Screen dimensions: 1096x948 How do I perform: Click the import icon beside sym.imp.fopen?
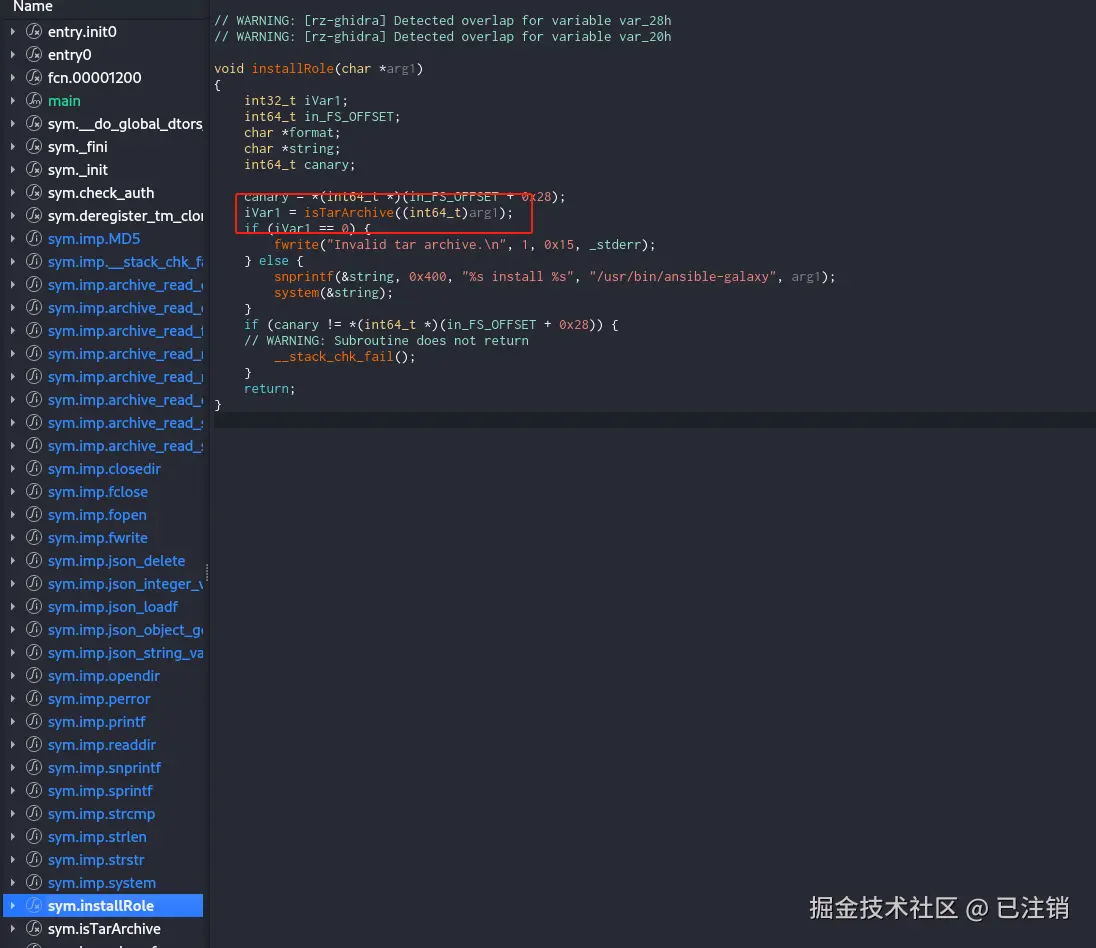34,515
